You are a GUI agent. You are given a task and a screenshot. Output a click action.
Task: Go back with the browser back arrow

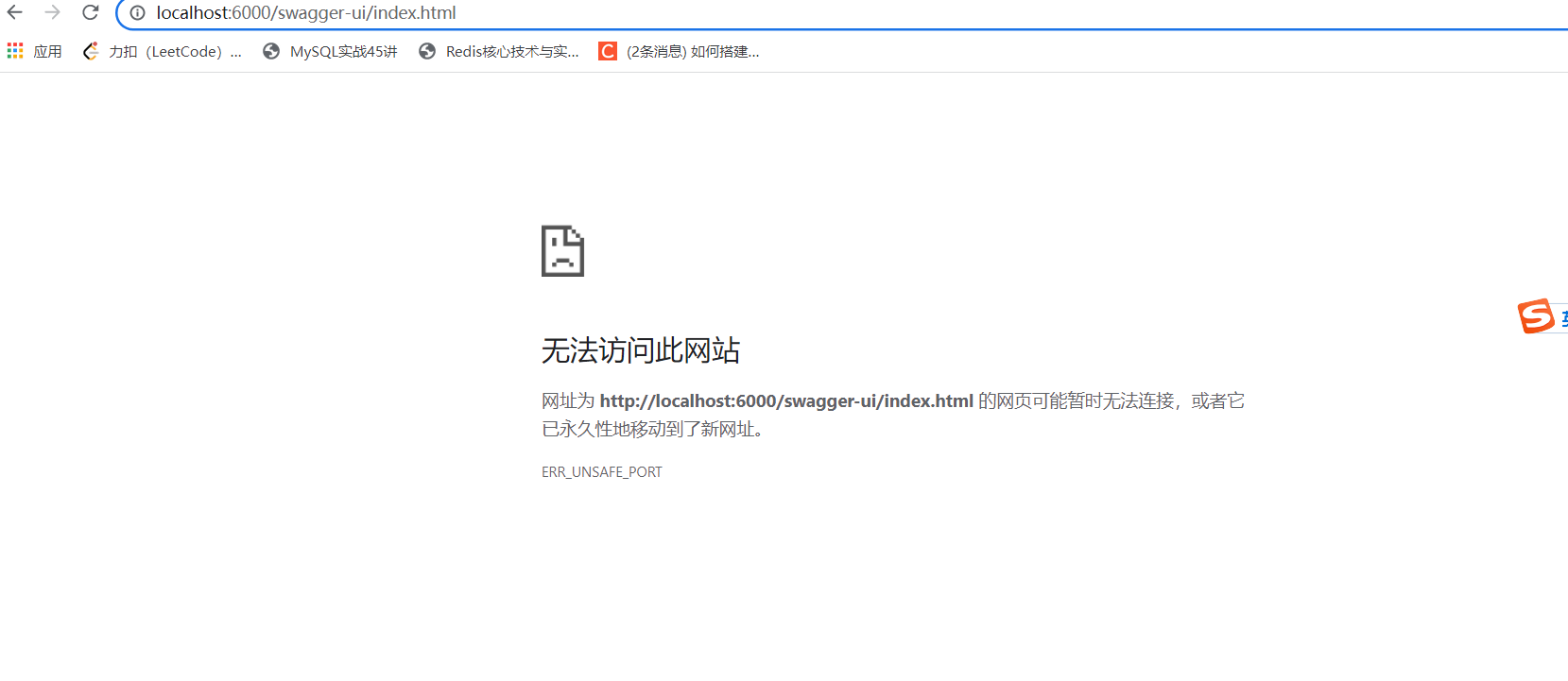coord(15,12)
